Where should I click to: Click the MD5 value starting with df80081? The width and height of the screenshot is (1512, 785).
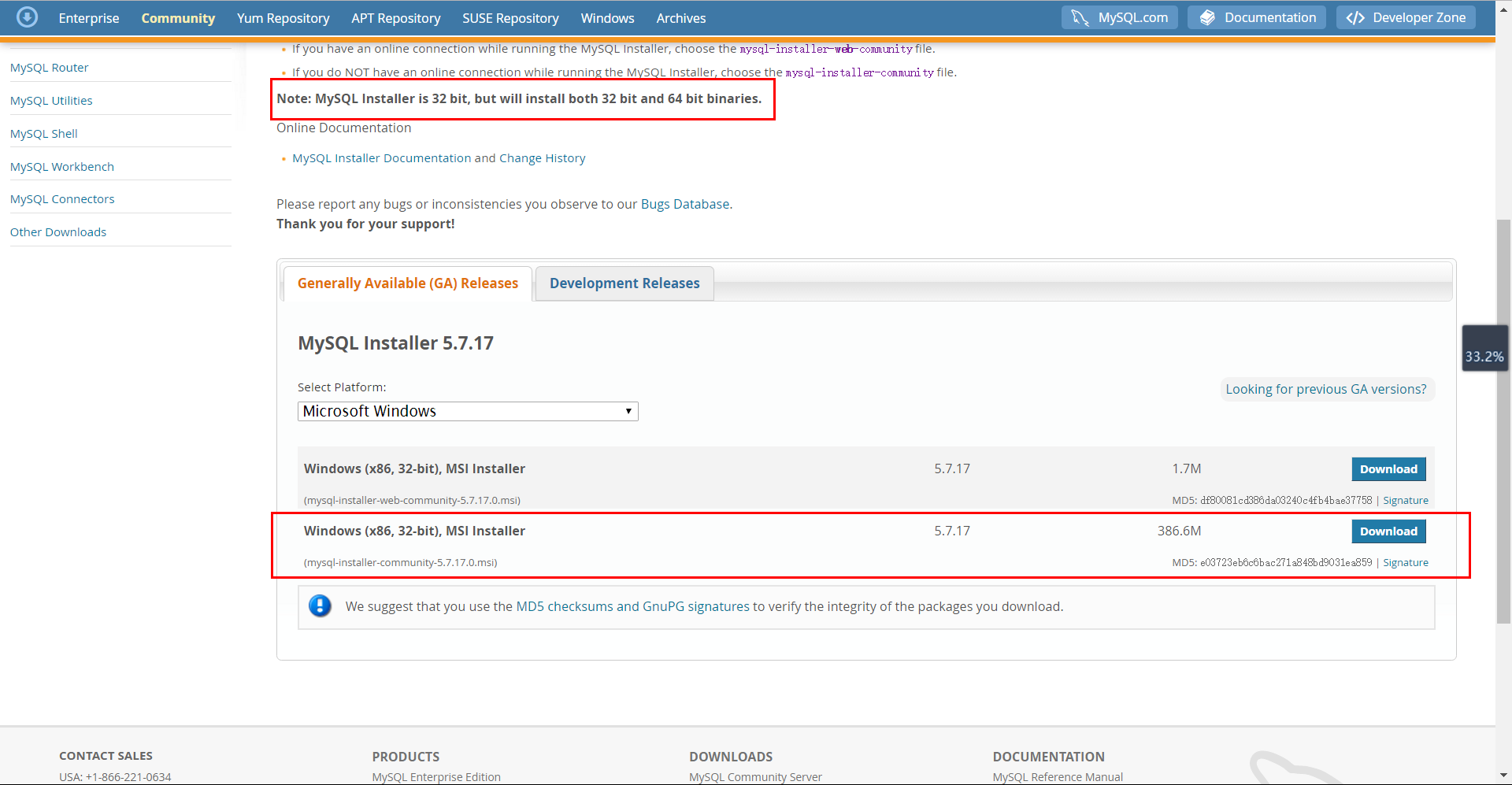pos(1286,501)
